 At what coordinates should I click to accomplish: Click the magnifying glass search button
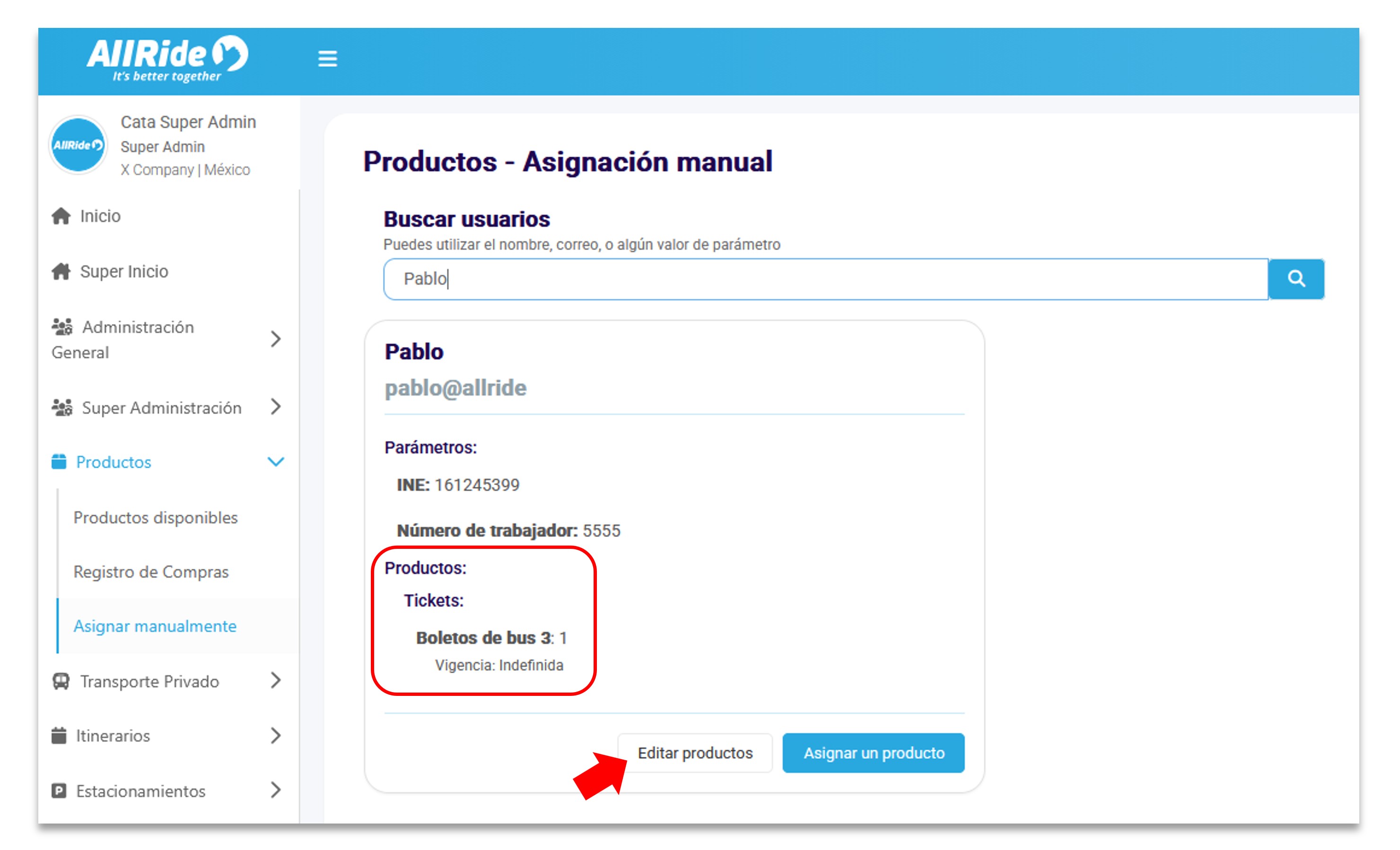(x=1295, y=279)
